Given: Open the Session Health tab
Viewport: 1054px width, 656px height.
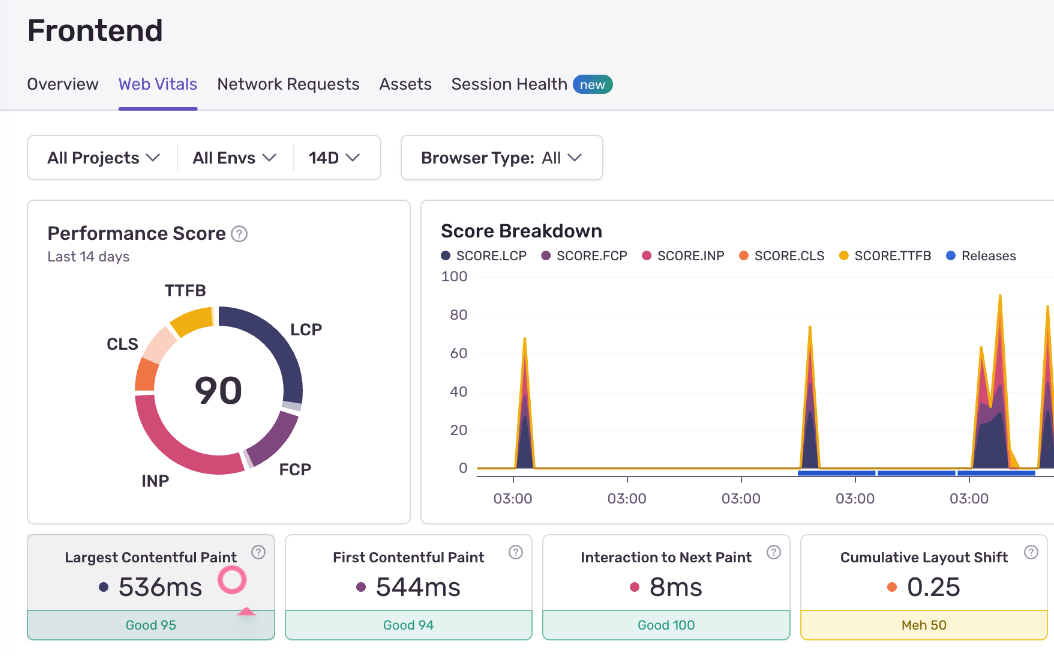Looking at the screenshot, I should (510, 84).
